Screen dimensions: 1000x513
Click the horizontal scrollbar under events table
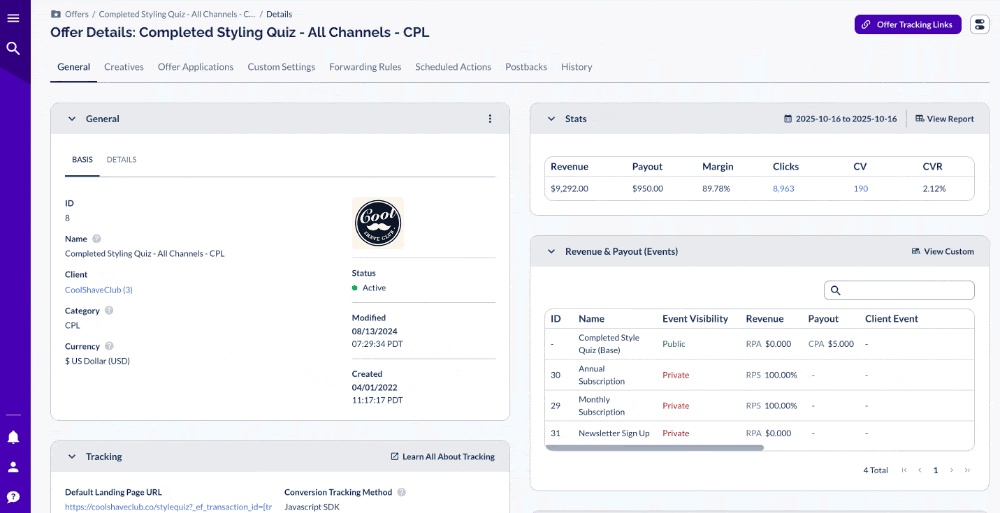pos(655,448)
